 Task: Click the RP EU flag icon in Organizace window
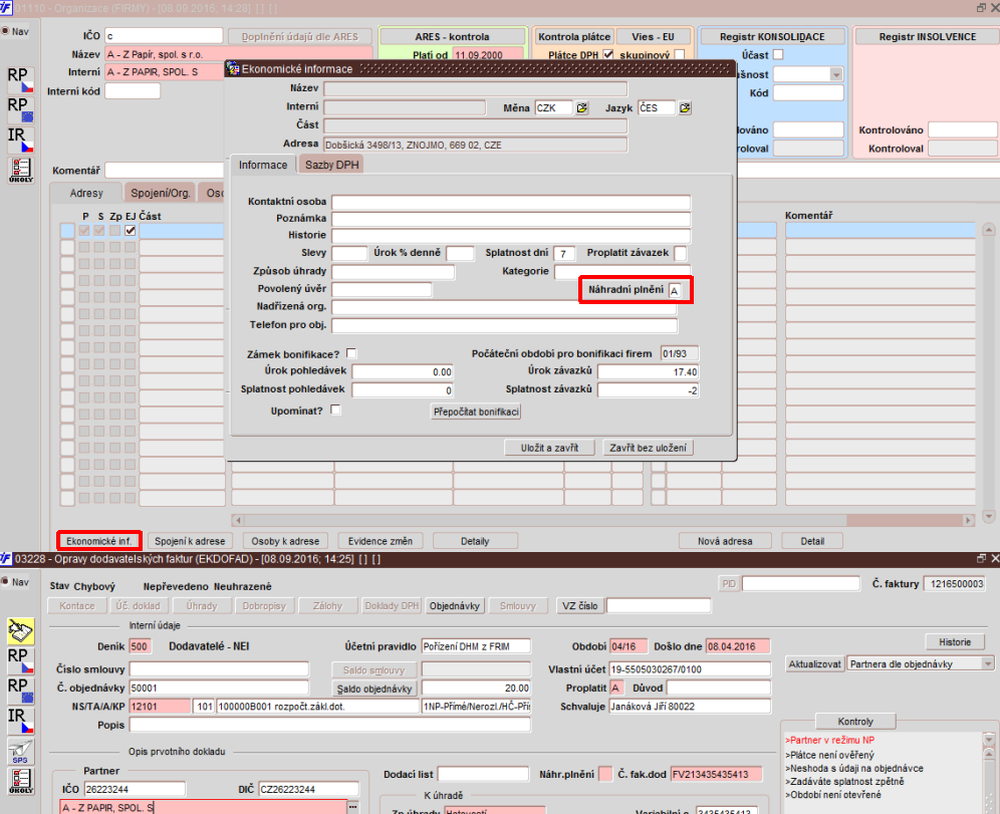point(20,108)
